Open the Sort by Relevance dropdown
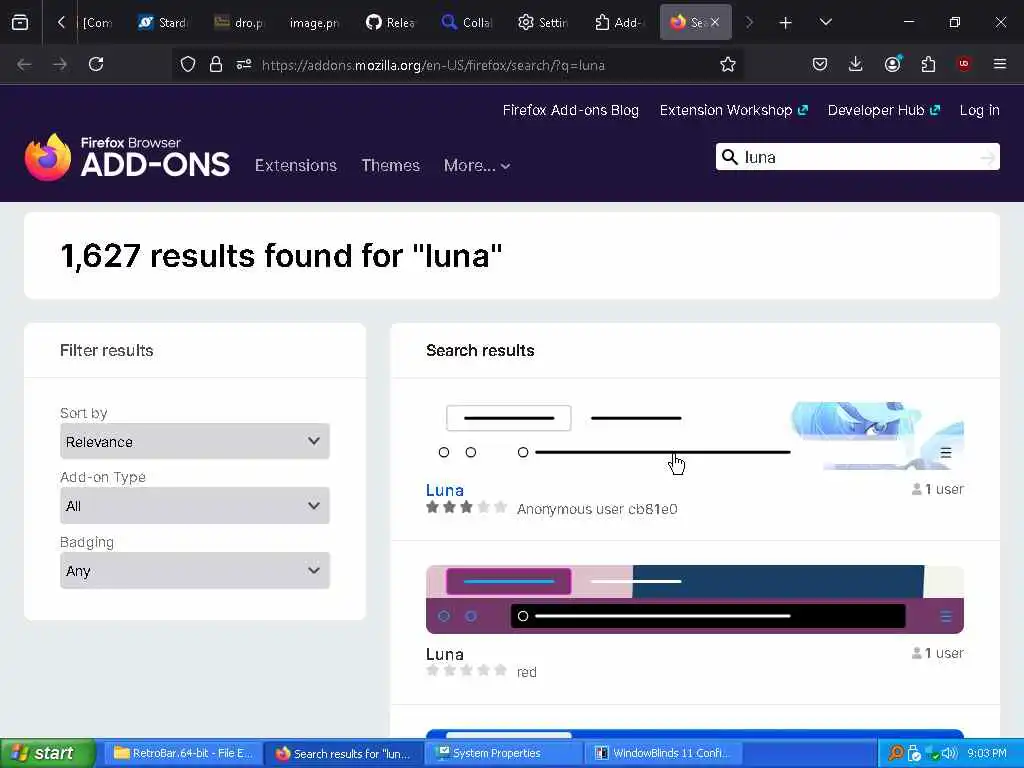The height and width of the screenshot is (768, 1024). 195,441
